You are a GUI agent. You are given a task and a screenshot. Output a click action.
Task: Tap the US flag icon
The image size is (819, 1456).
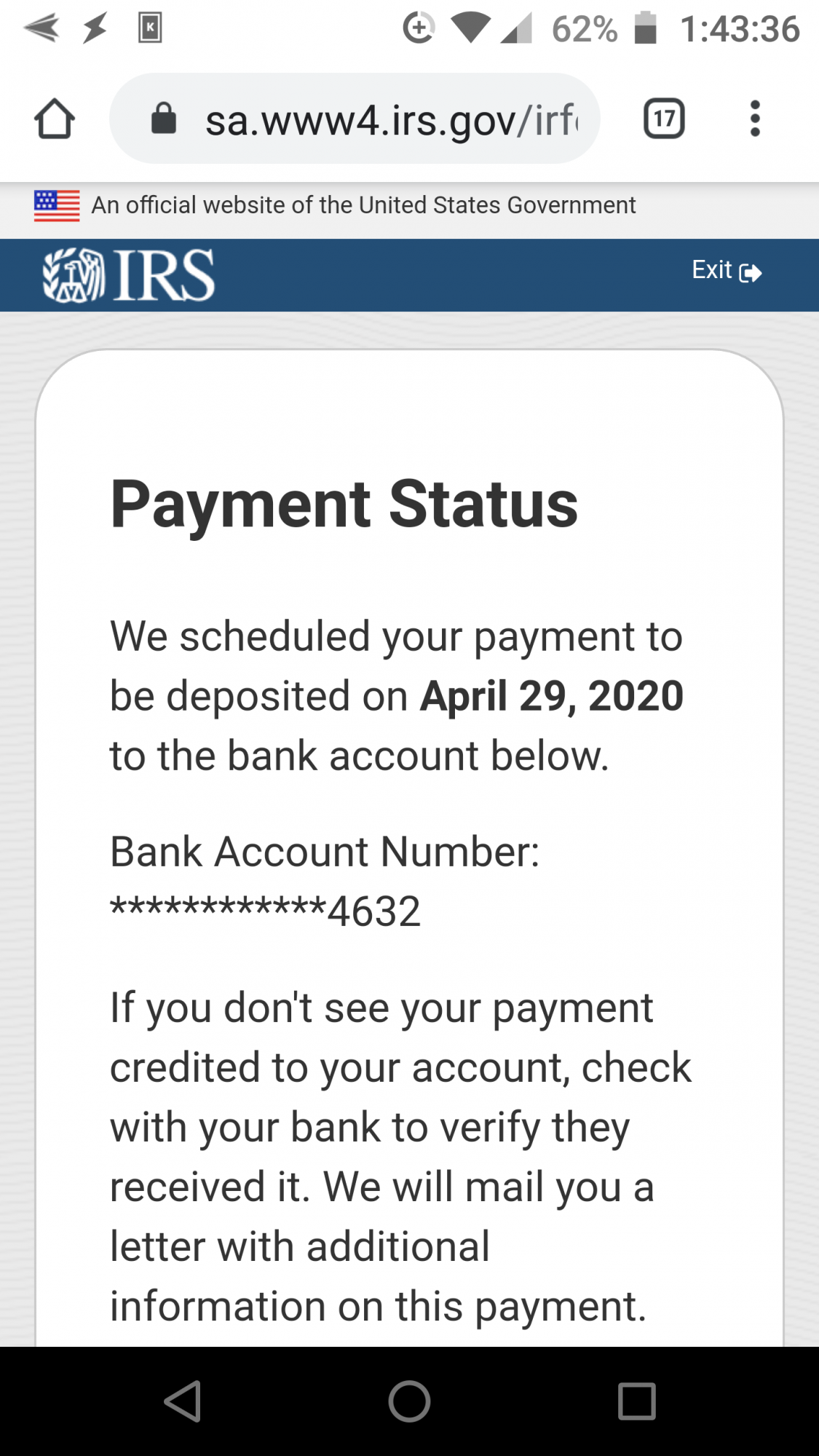57,205
